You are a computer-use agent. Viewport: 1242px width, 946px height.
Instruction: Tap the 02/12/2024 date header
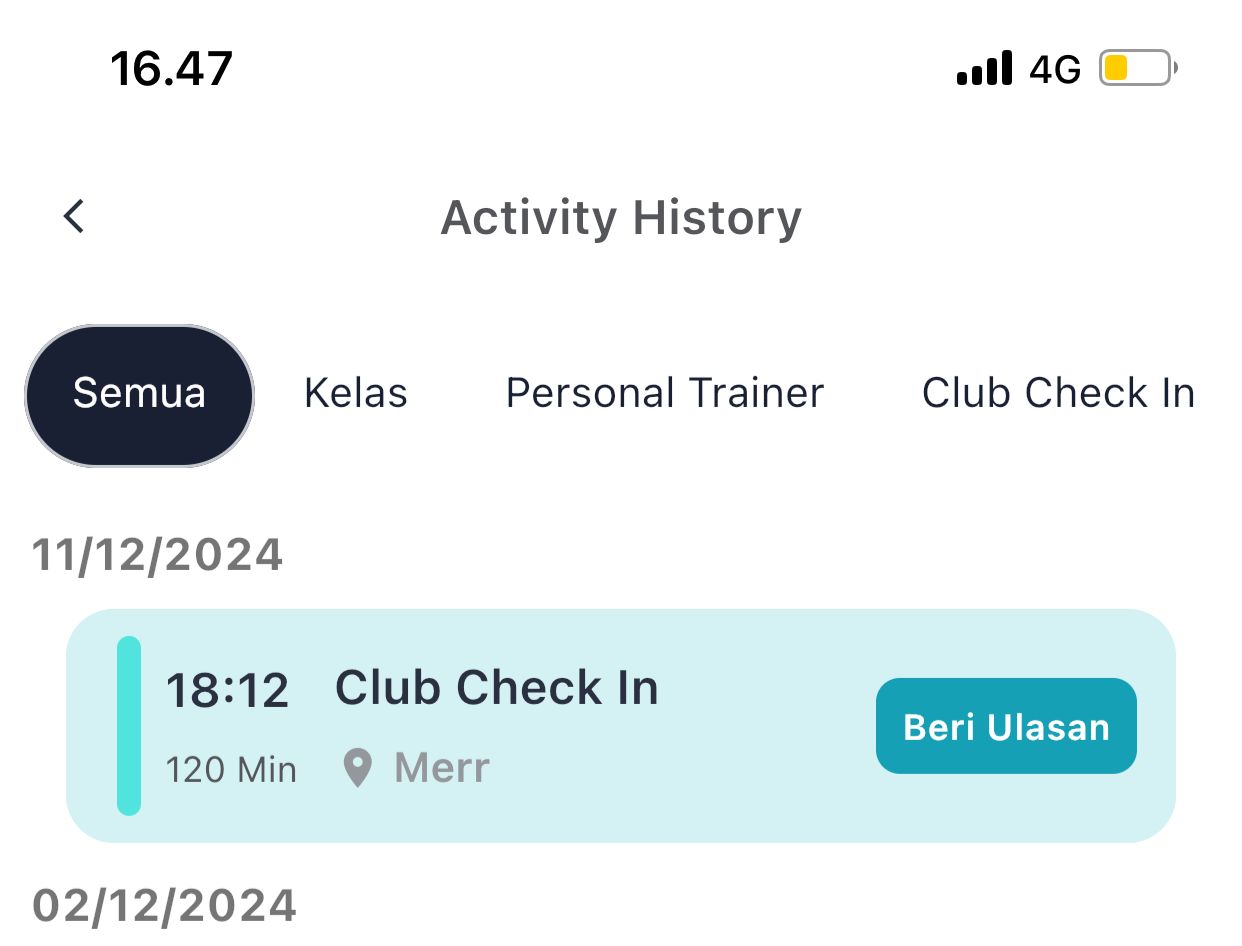tap(165, 906)
